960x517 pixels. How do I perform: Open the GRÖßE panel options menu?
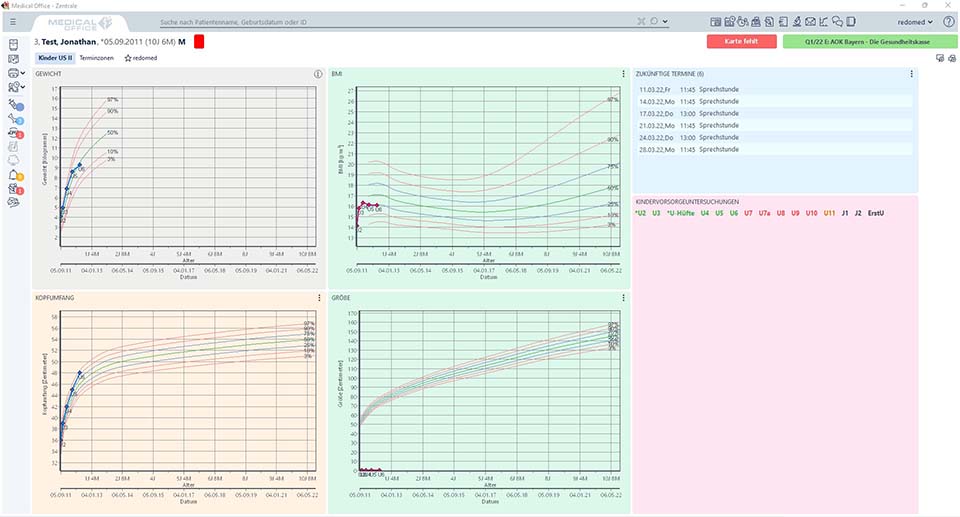623,298
